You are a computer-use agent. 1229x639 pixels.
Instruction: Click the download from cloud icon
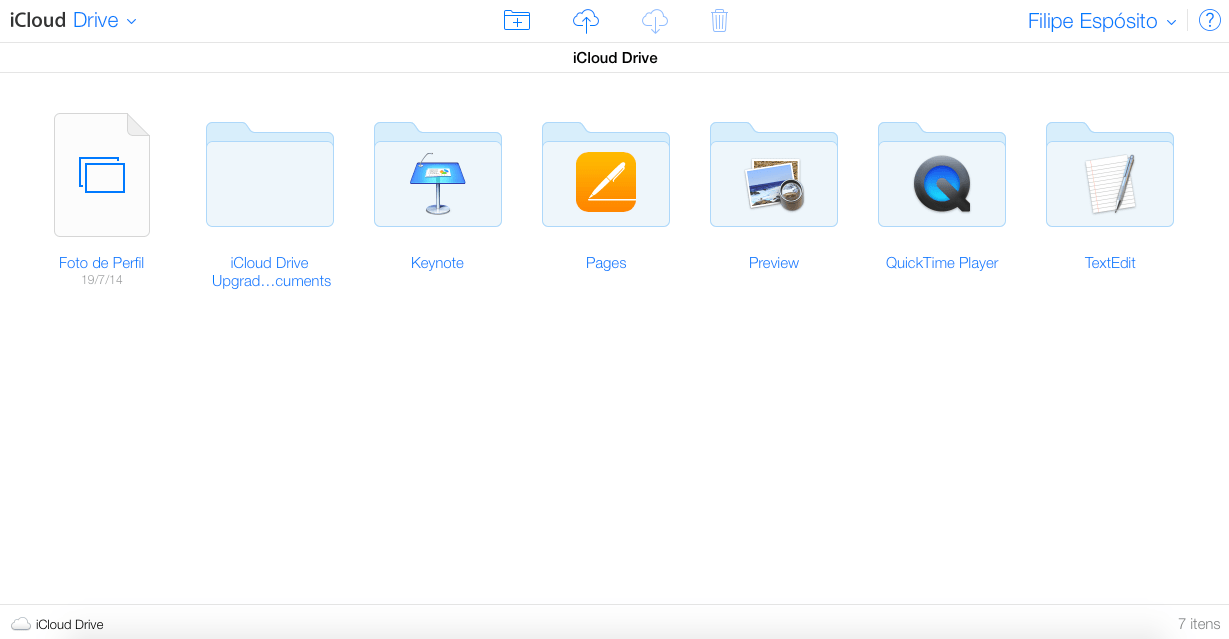[x=654, y=20]
